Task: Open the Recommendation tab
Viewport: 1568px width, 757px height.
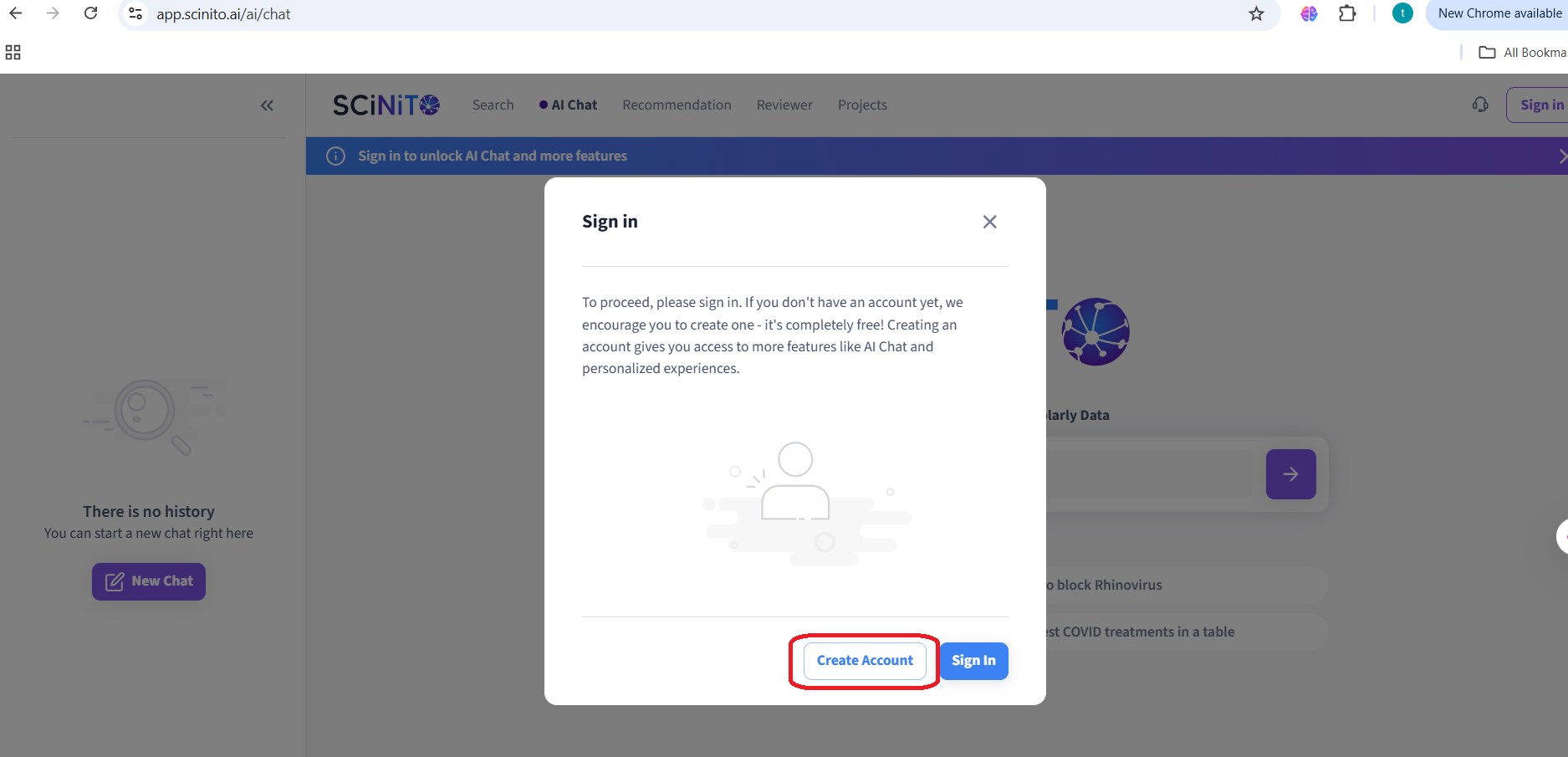Action: 677,105
